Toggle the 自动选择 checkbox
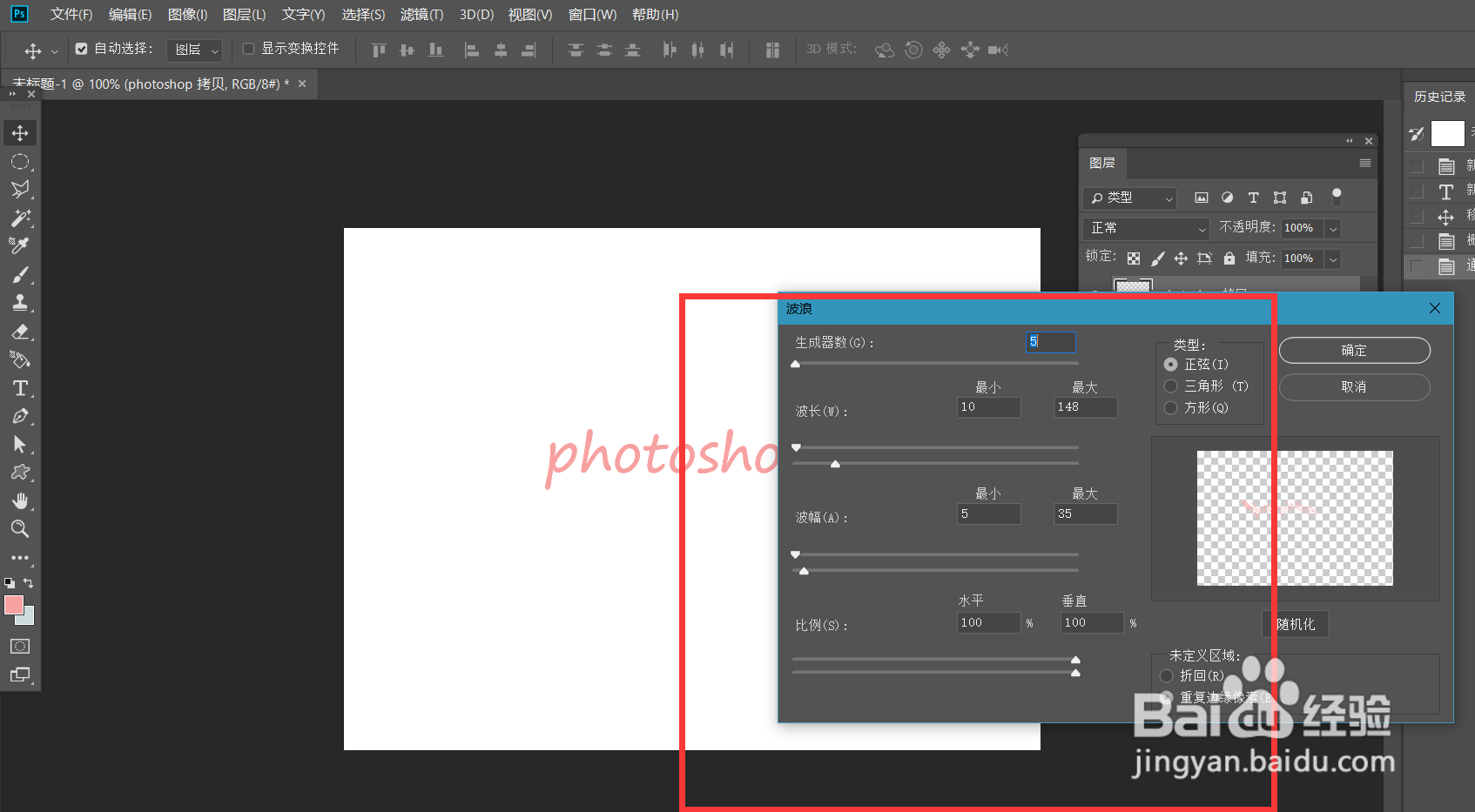This screenshot has width=1475, height=812. [81, 49]
